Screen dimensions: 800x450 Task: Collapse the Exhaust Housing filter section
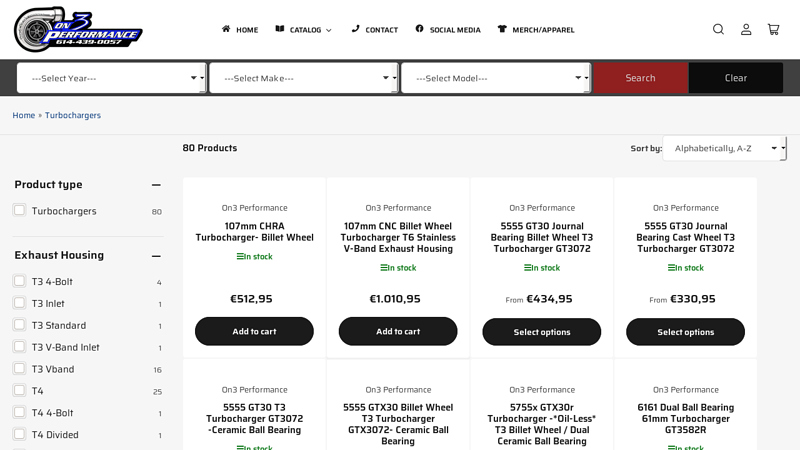click(x=156, y=255)
